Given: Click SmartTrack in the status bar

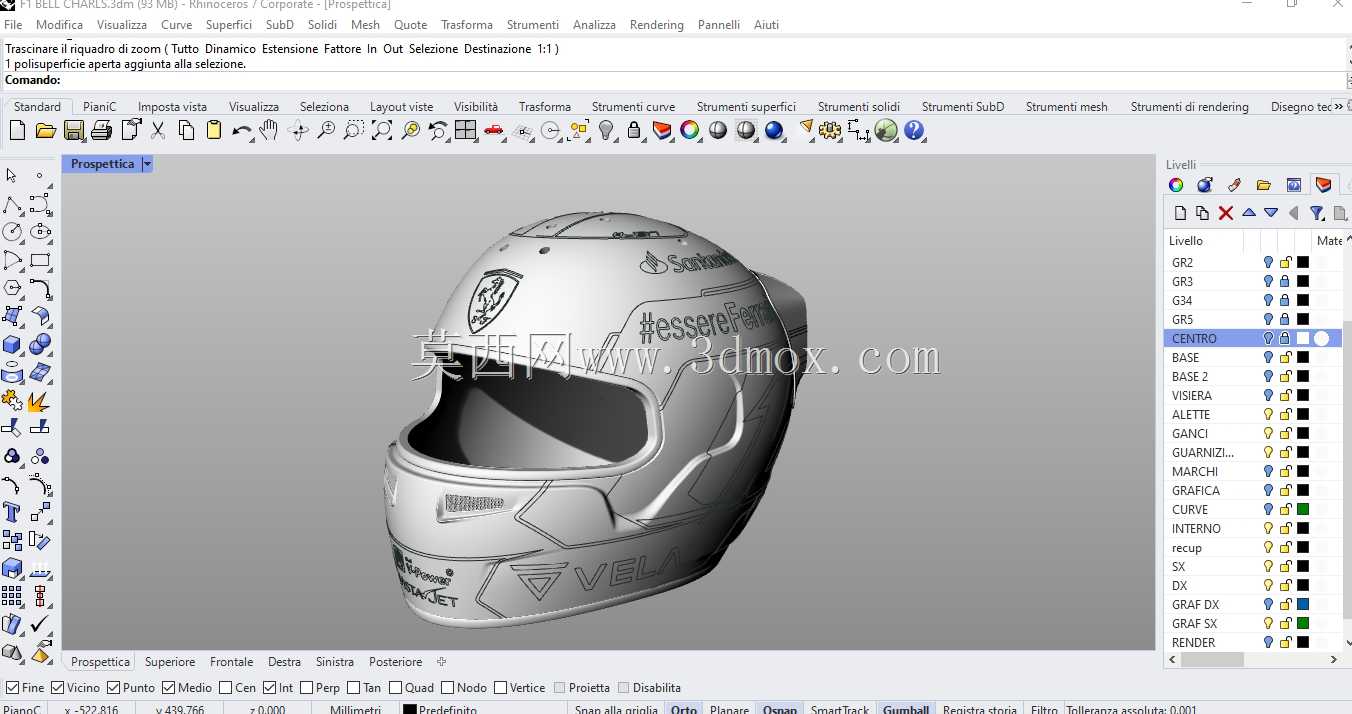Looking at the screenshot, I should 840,708.
